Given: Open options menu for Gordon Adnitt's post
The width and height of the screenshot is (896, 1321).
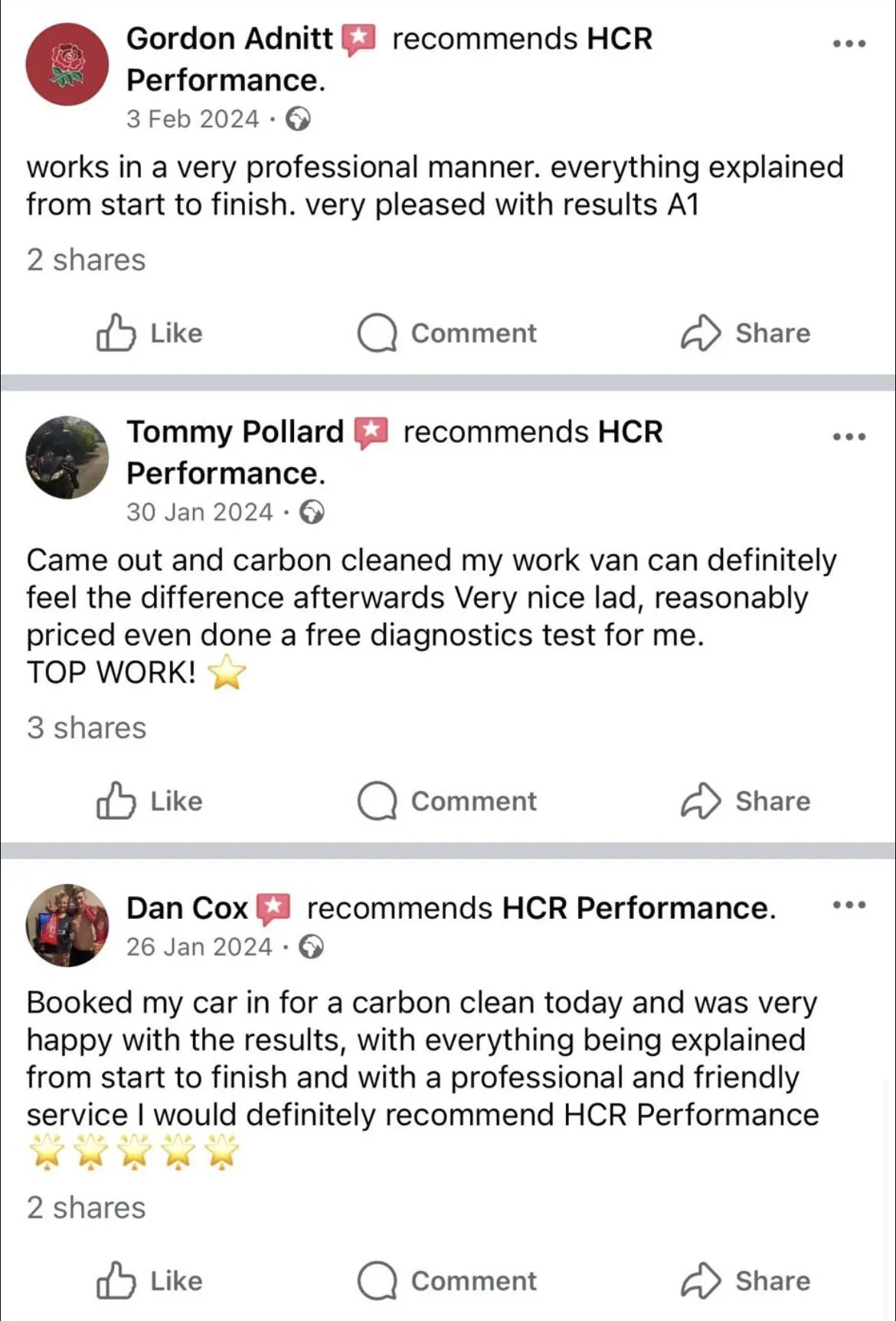Looking at the screenshot, I should coord(849,44).
